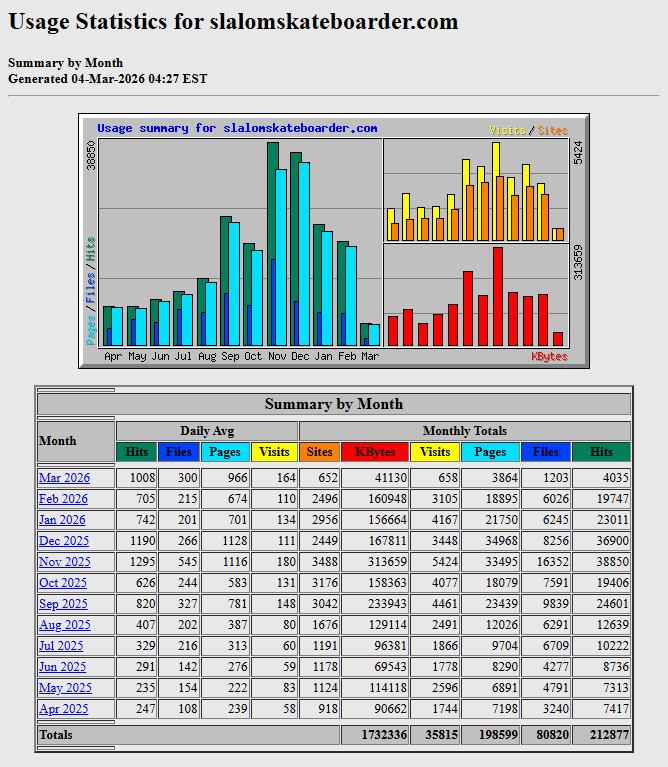The image size is (668, 767).
Task: Click the orange Sites column header
Action: point(319,452)
